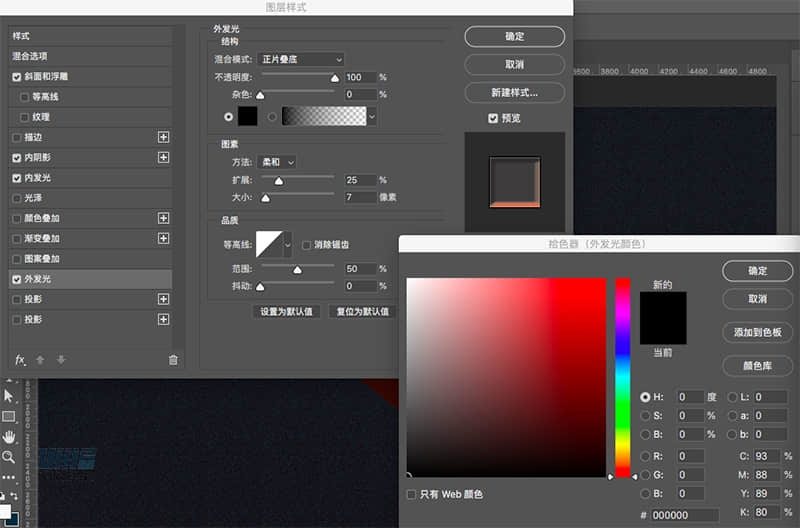This screenshot has height=528, width=800.
Task: Click the fx add-style icon
Action: pos(20,360)
